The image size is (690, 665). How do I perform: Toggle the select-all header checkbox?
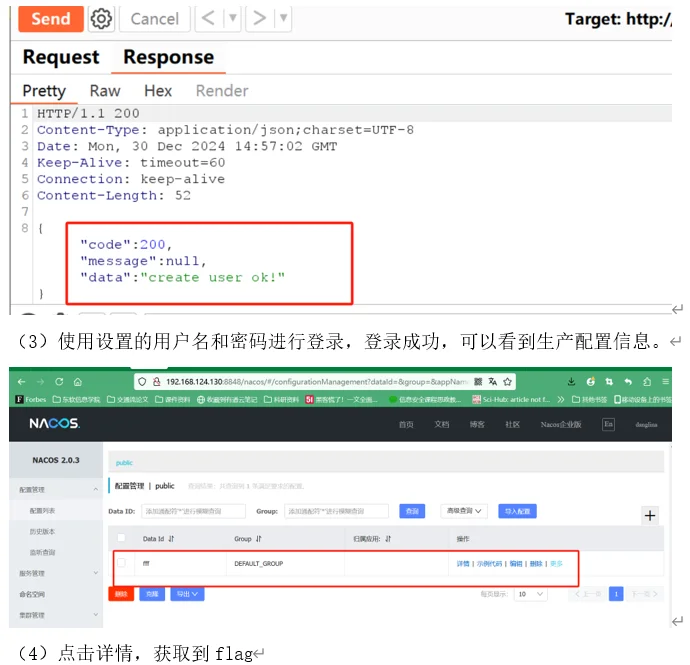[x=121, y=538]
